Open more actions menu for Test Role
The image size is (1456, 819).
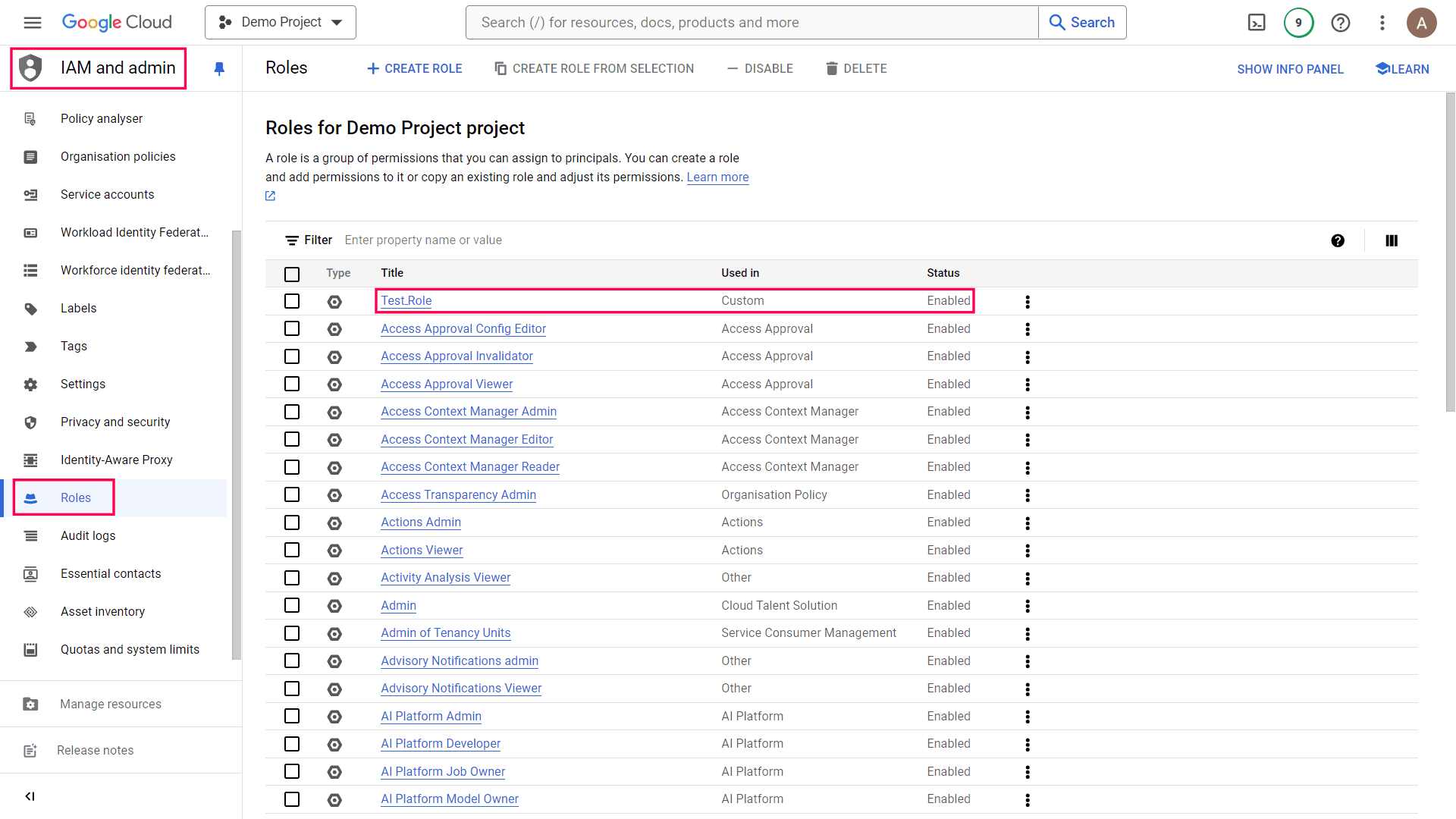point(1028,302)
